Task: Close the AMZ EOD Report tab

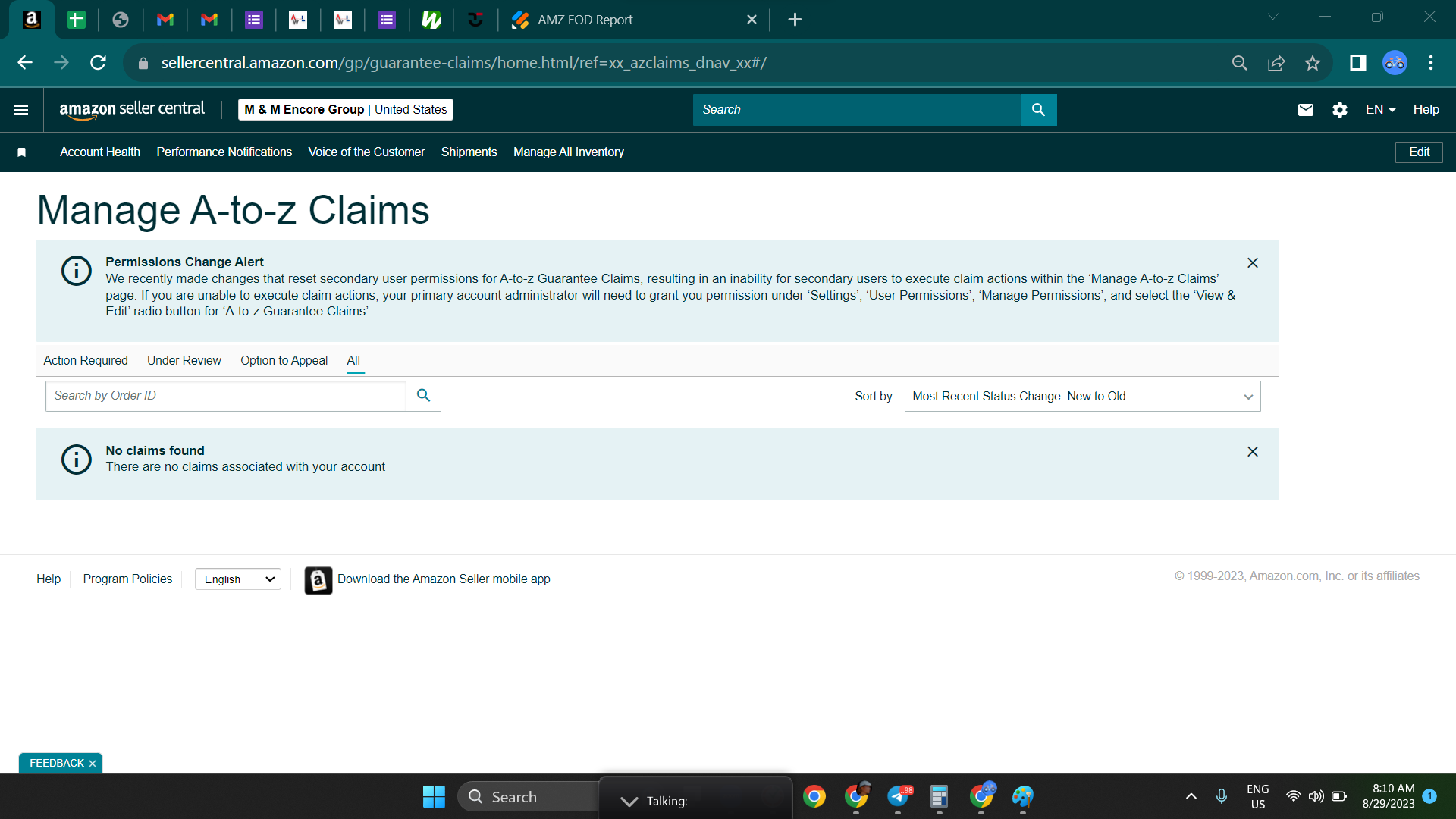Action: click(752, 20)
